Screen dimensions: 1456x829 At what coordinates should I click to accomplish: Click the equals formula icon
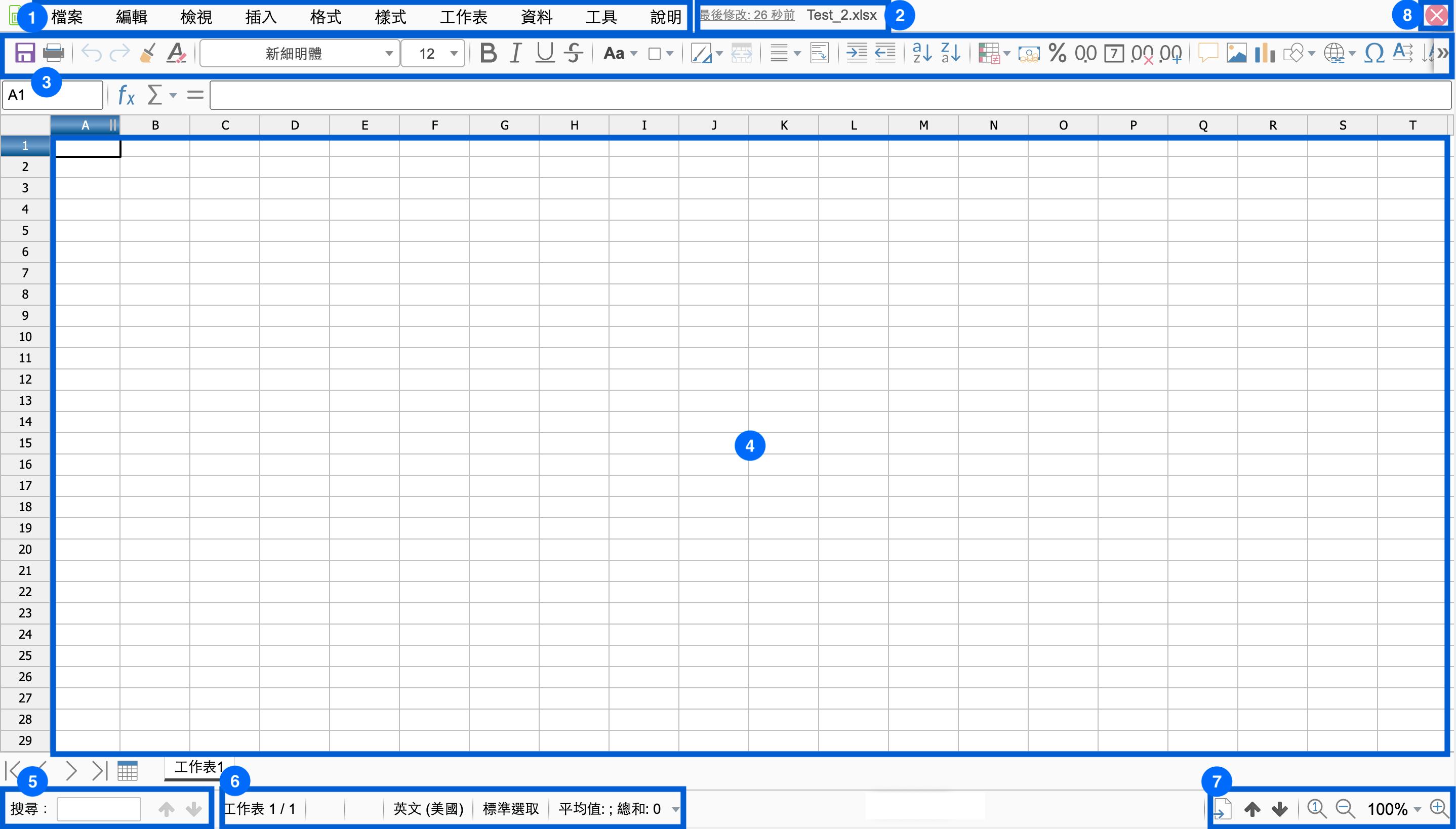coord(195,95)
